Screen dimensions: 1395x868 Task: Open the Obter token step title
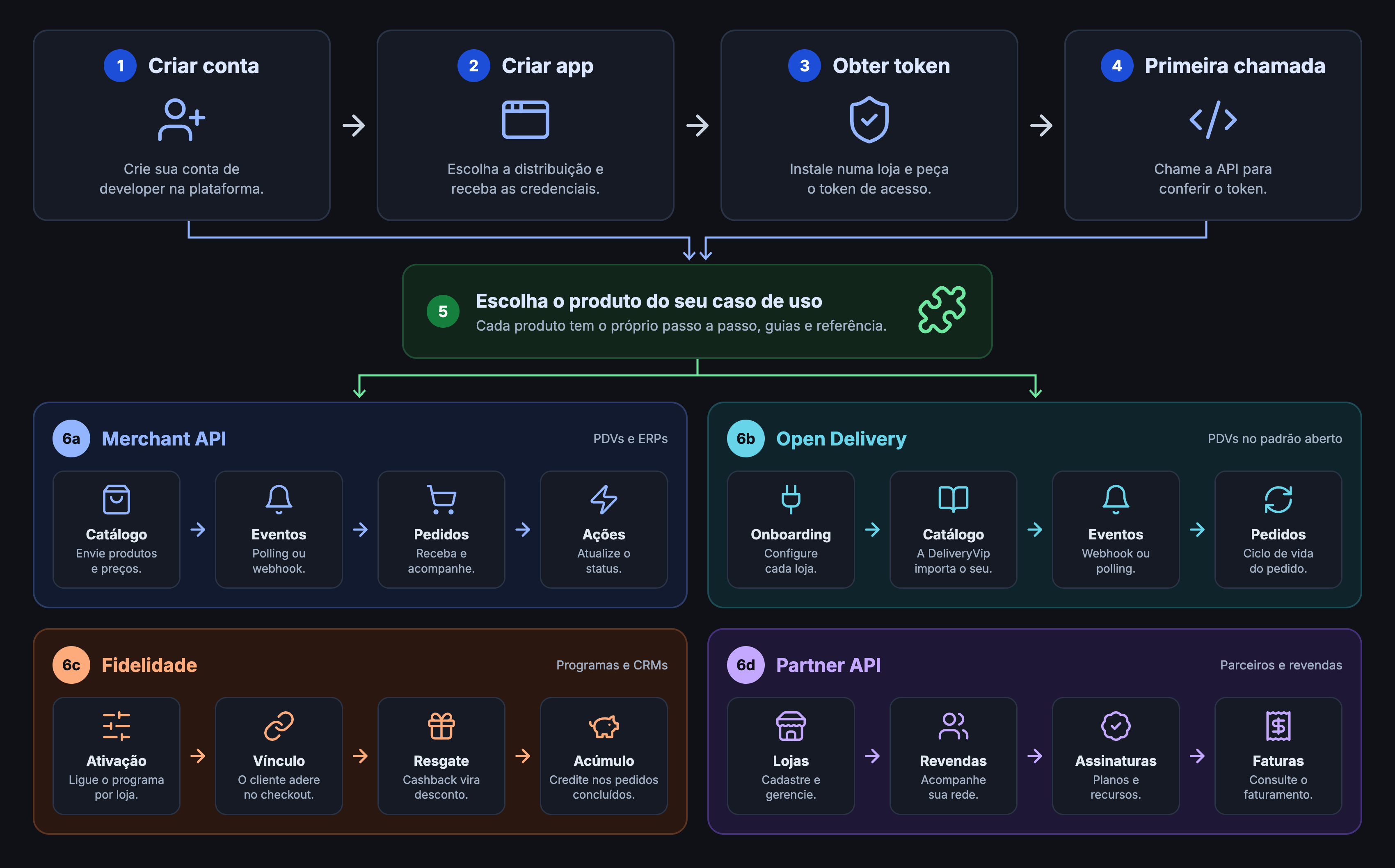(892, 66)
